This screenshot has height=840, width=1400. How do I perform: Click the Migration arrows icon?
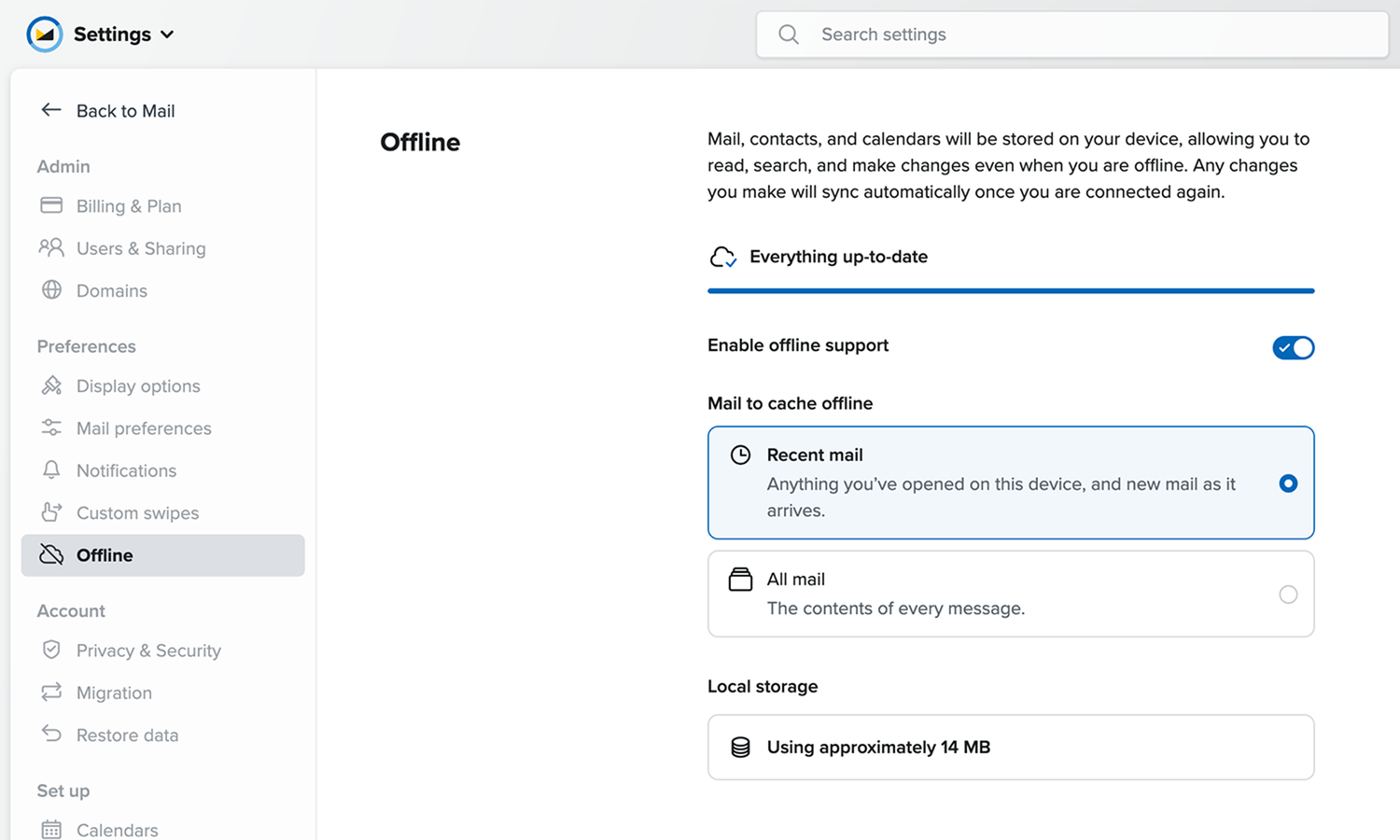pos(51,692)
